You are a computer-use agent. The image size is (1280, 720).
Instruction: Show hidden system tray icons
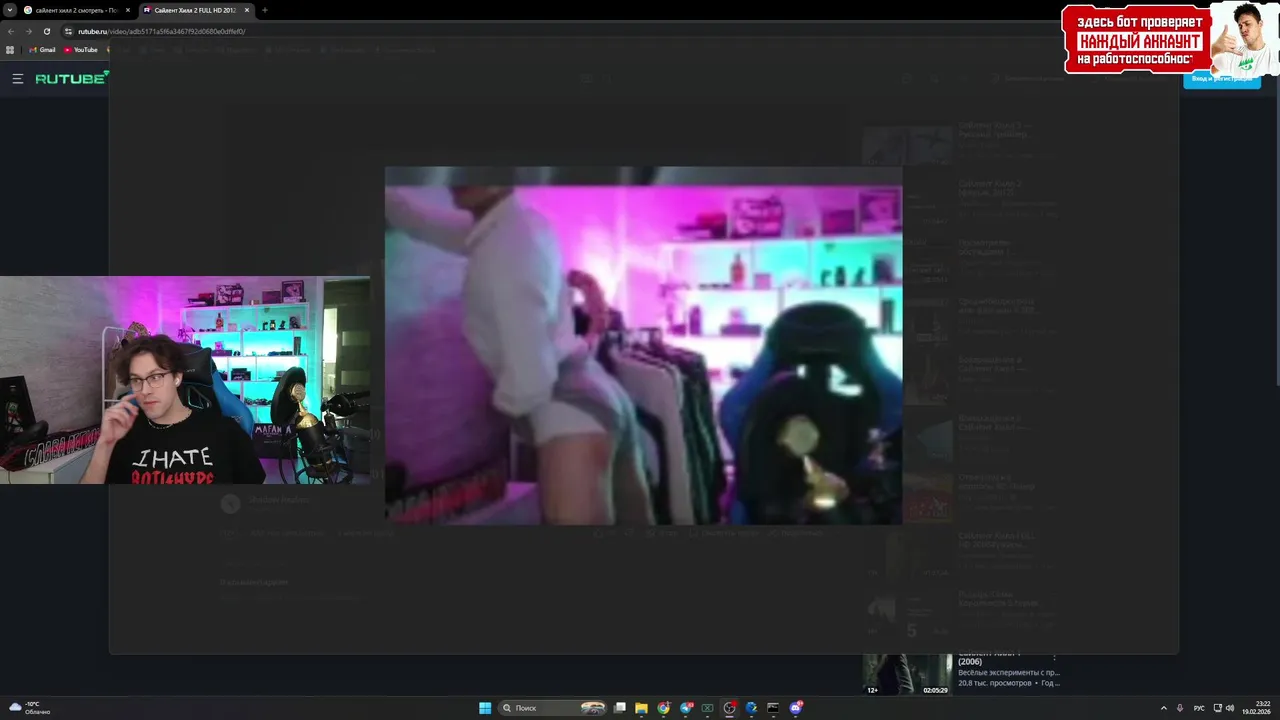[x=1163, y=708]
